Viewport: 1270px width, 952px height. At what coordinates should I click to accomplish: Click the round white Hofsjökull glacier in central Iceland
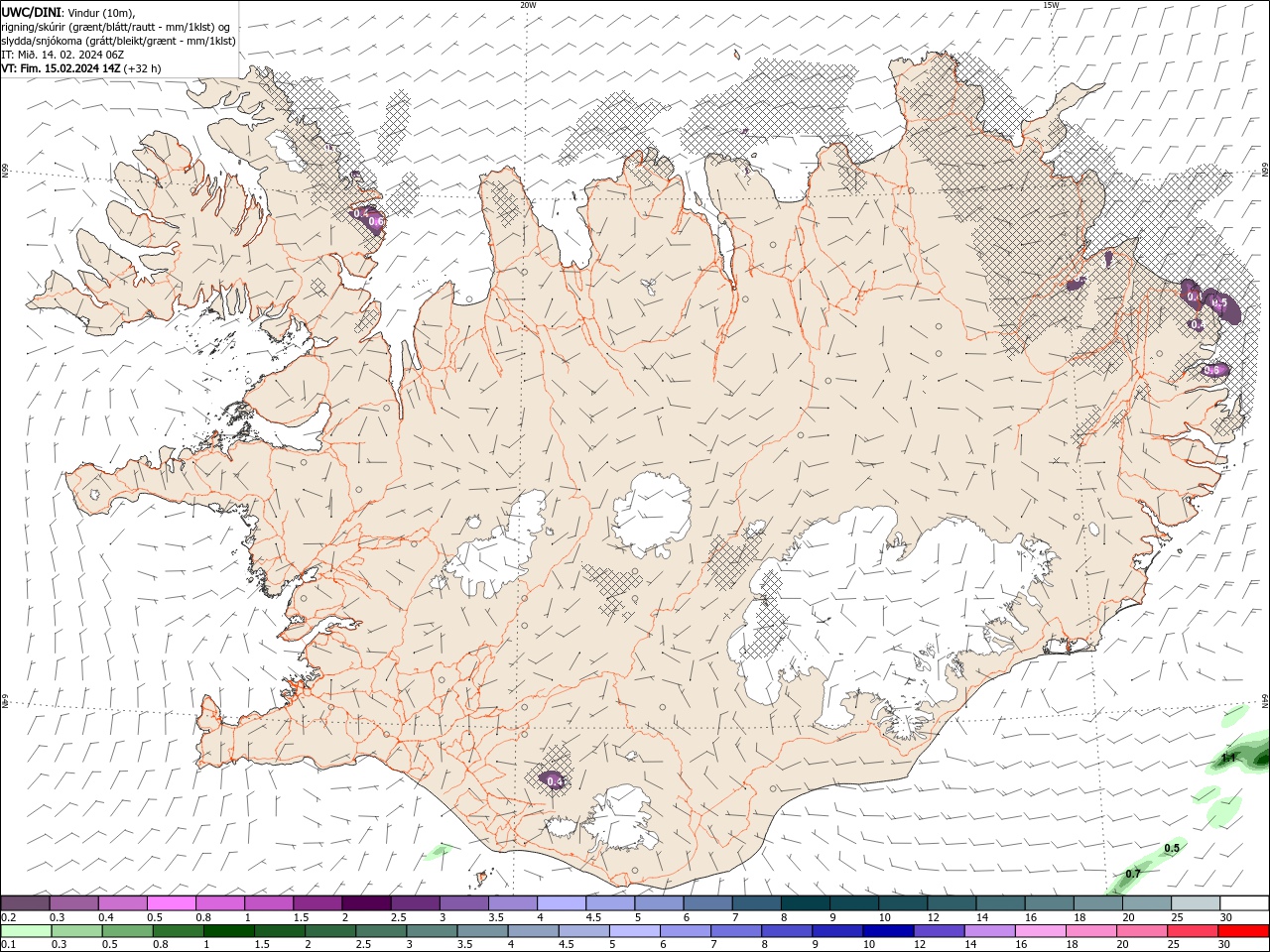pyautogui.click(x=652, y=514)
